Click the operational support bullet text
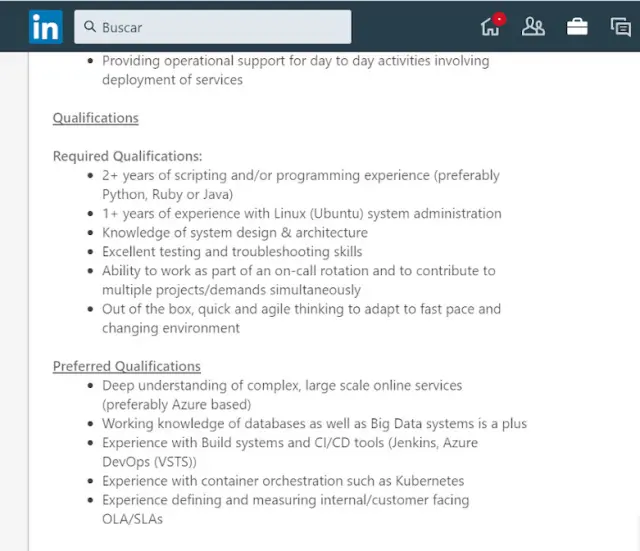This screenshot has height=551, width=640. pos(295,61)
